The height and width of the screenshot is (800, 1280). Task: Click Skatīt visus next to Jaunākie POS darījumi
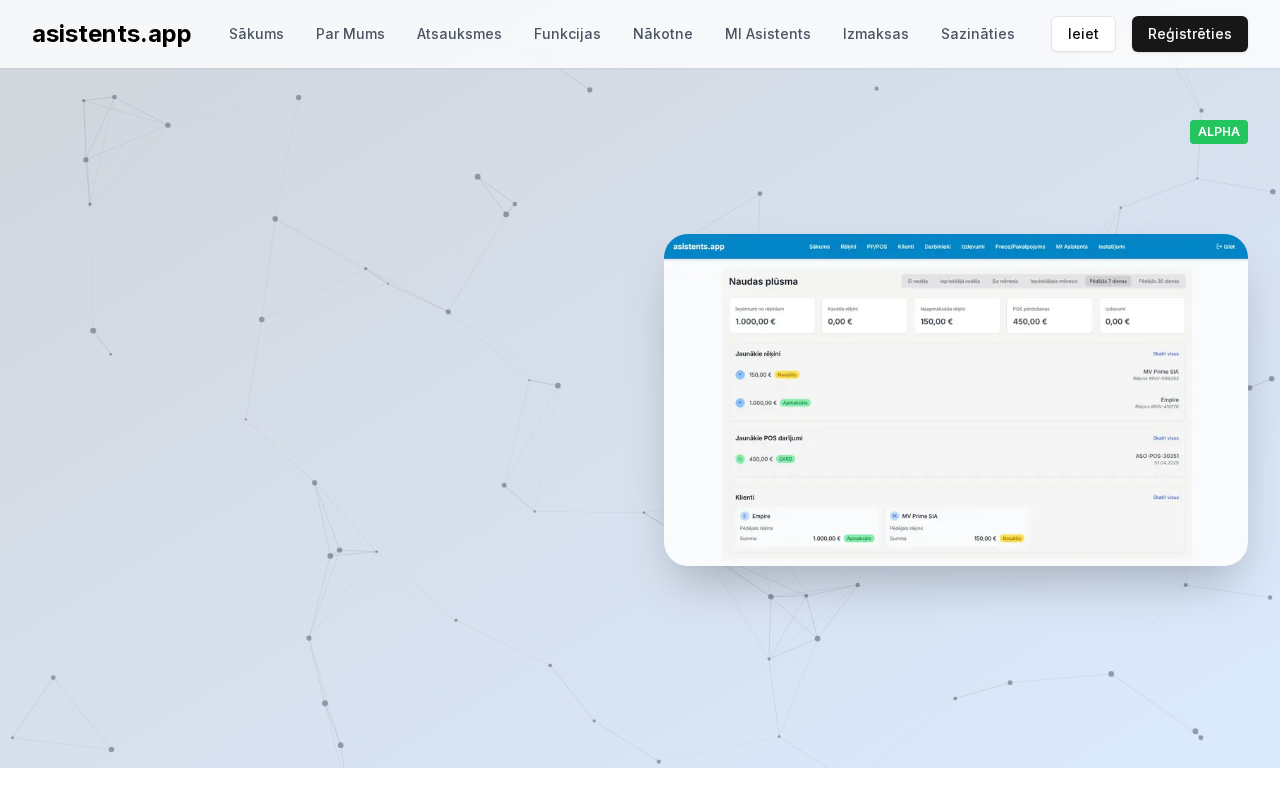(1166, 438)
